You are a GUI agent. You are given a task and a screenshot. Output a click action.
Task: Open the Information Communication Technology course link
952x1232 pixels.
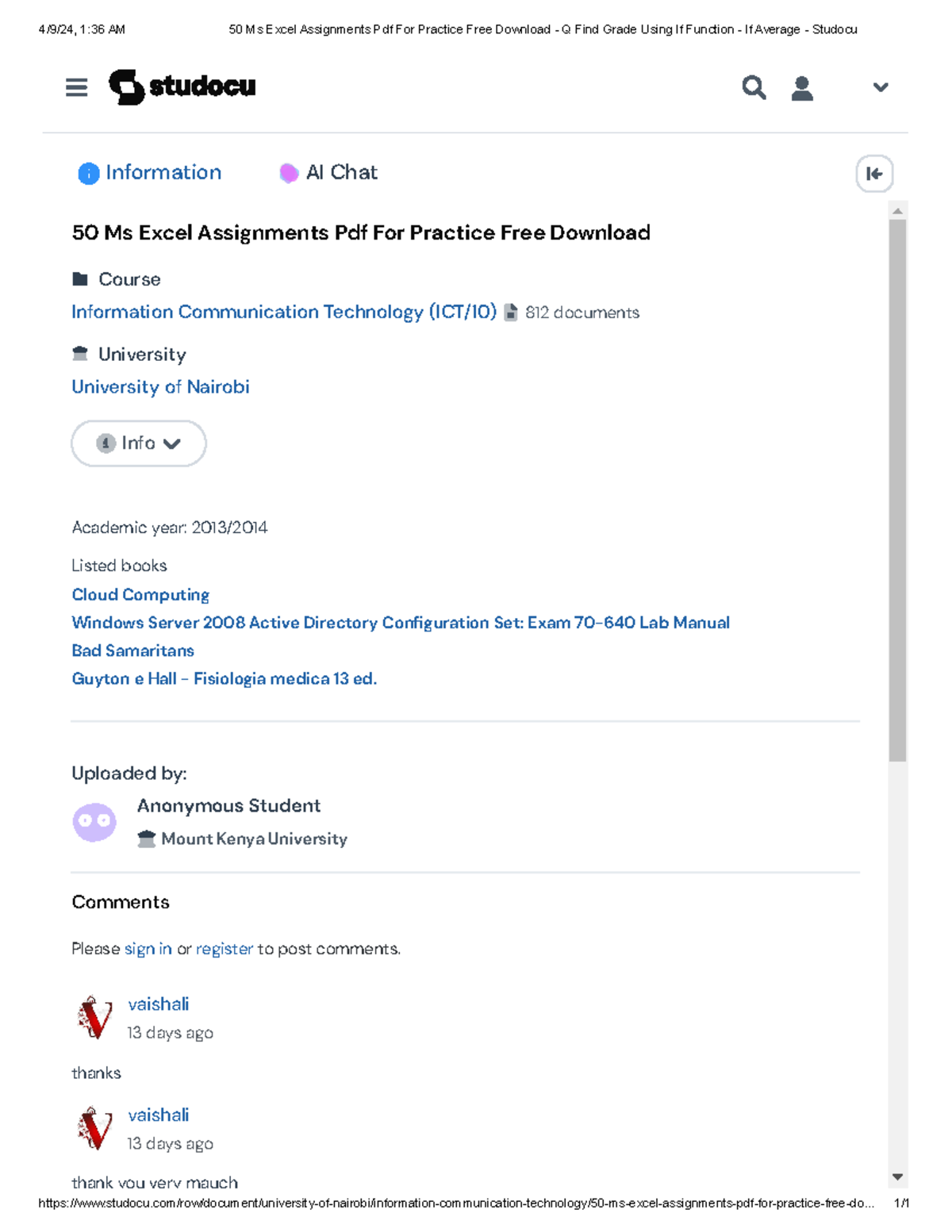(x=284, y=312)
